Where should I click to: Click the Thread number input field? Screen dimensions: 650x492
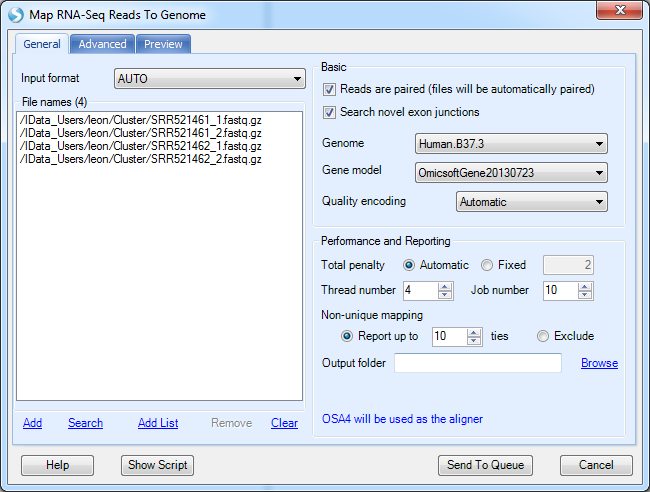[x=421, y=291]
